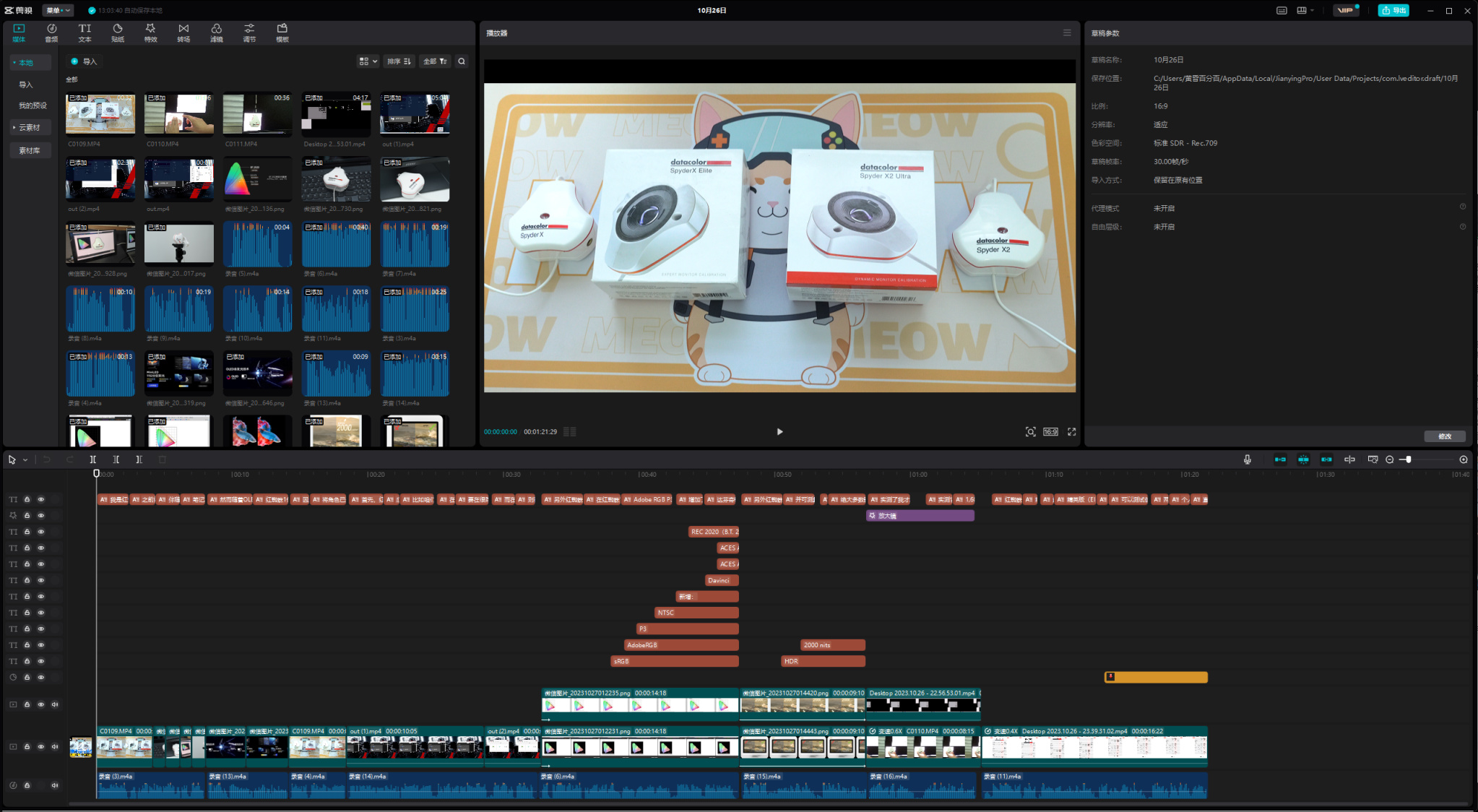Screen dimensions: 1478x812
Task: Select the C0111.MP4 media thumbnail
Action: coord(257,114)
